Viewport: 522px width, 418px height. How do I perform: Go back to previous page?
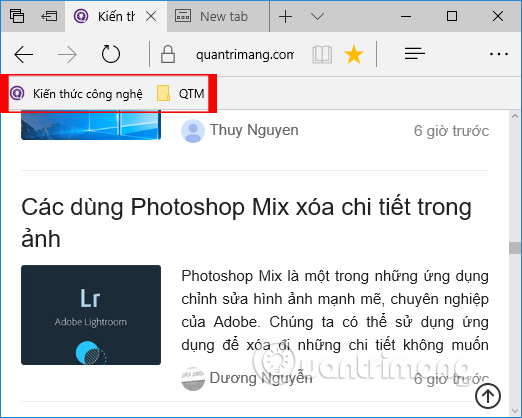tap(23, 54)
